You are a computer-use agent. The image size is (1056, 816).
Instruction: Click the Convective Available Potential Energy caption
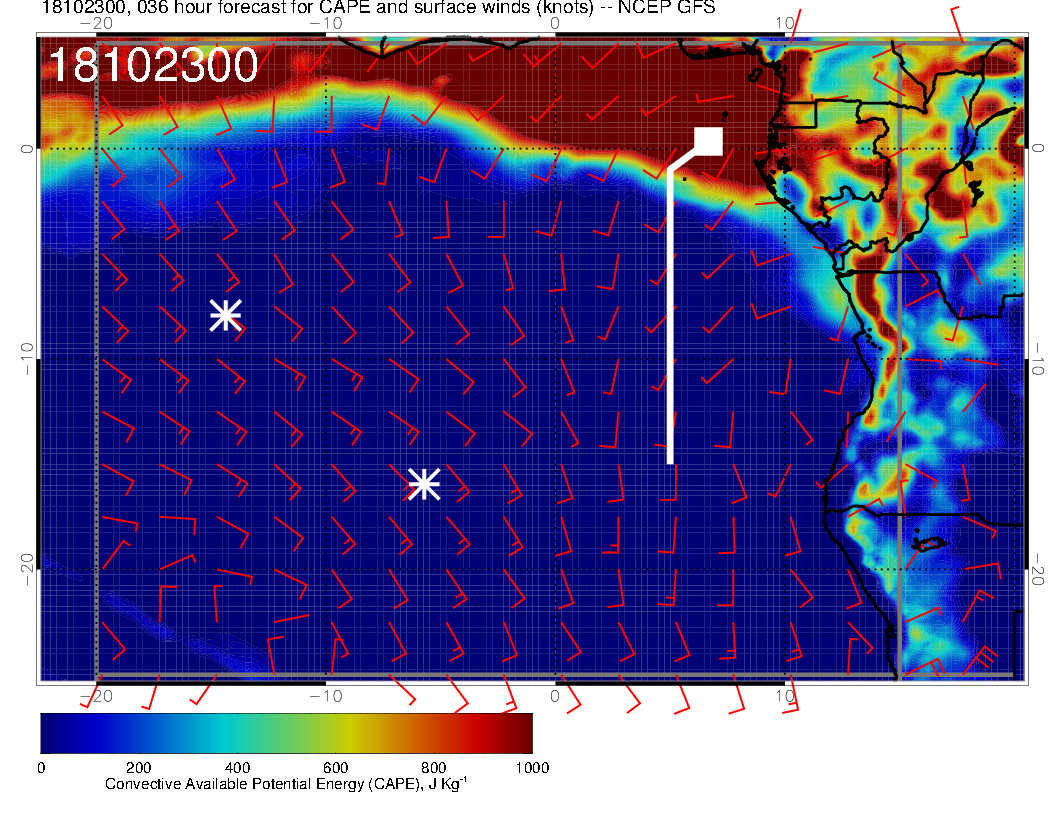286,785
